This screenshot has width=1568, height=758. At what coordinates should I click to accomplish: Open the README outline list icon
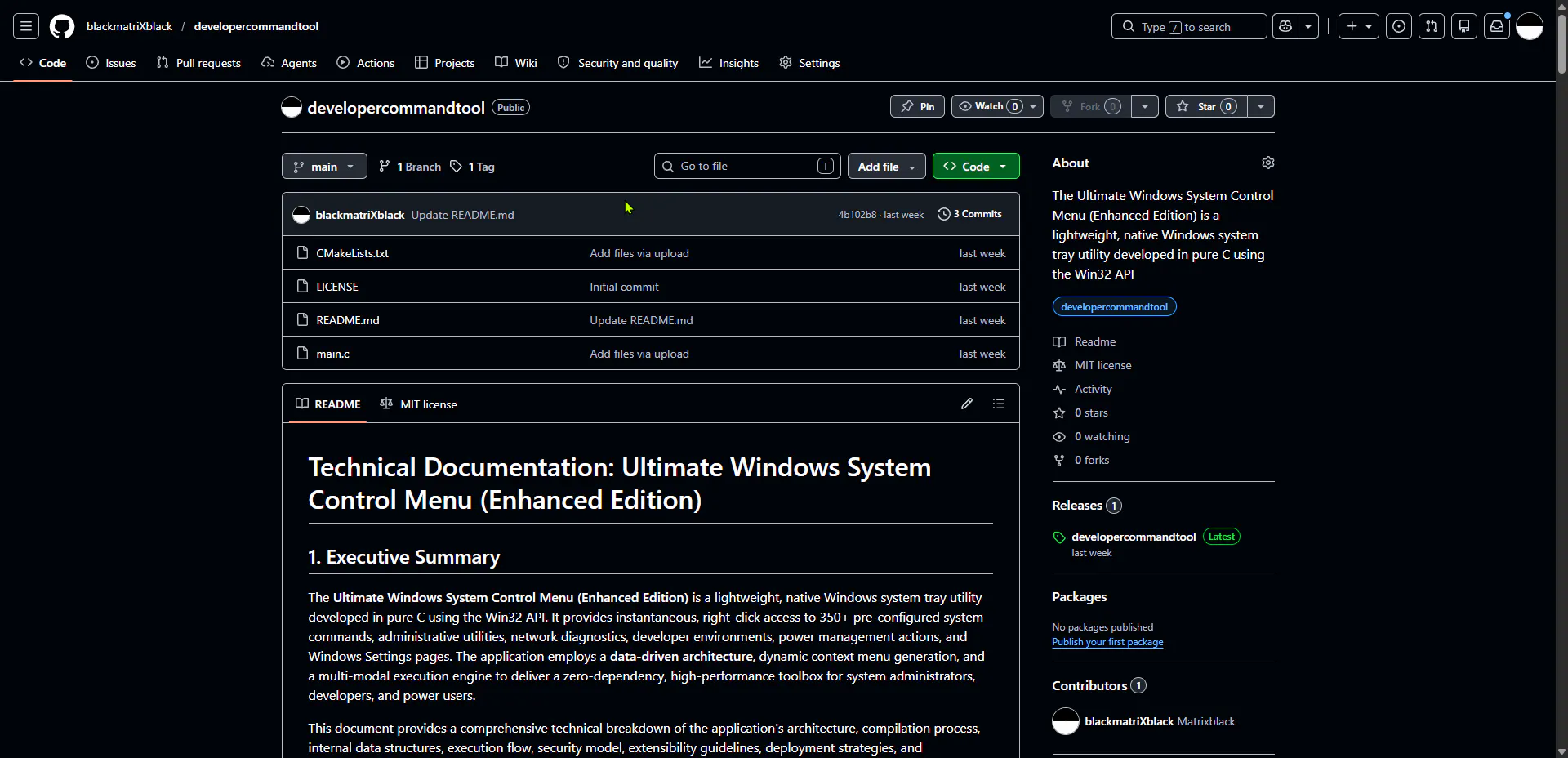pos(999,404)
